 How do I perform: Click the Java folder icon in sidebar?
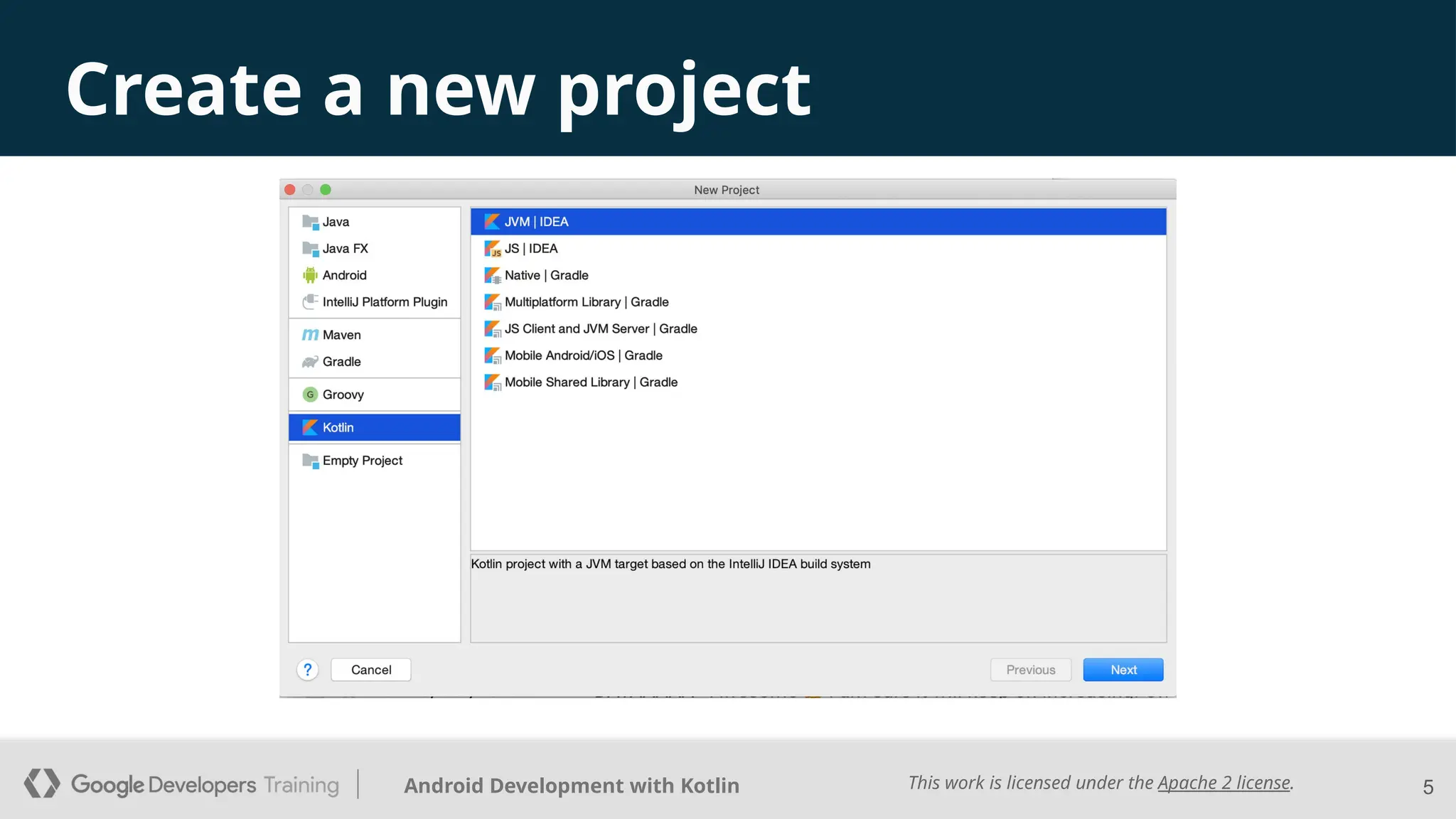(310, 222)
